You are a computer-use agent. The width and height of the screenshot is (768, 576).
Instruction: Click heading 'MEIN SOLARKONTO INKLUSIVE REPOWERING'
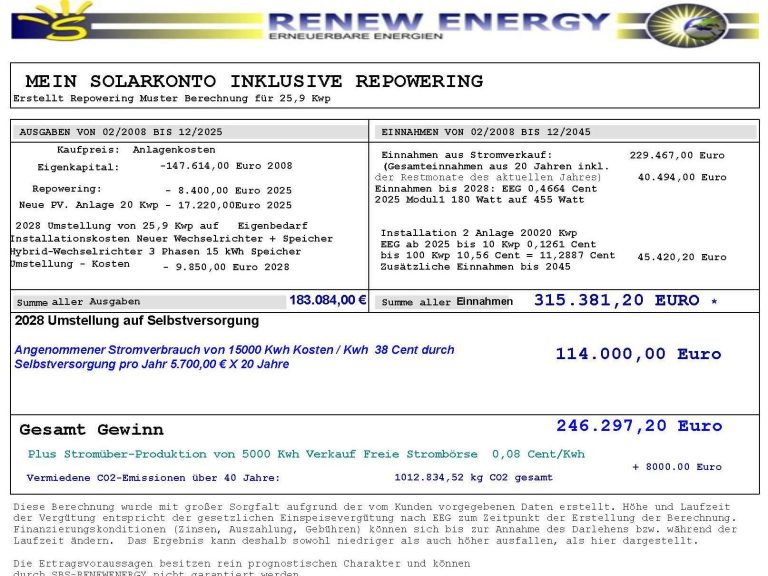(x=254, y=81)
